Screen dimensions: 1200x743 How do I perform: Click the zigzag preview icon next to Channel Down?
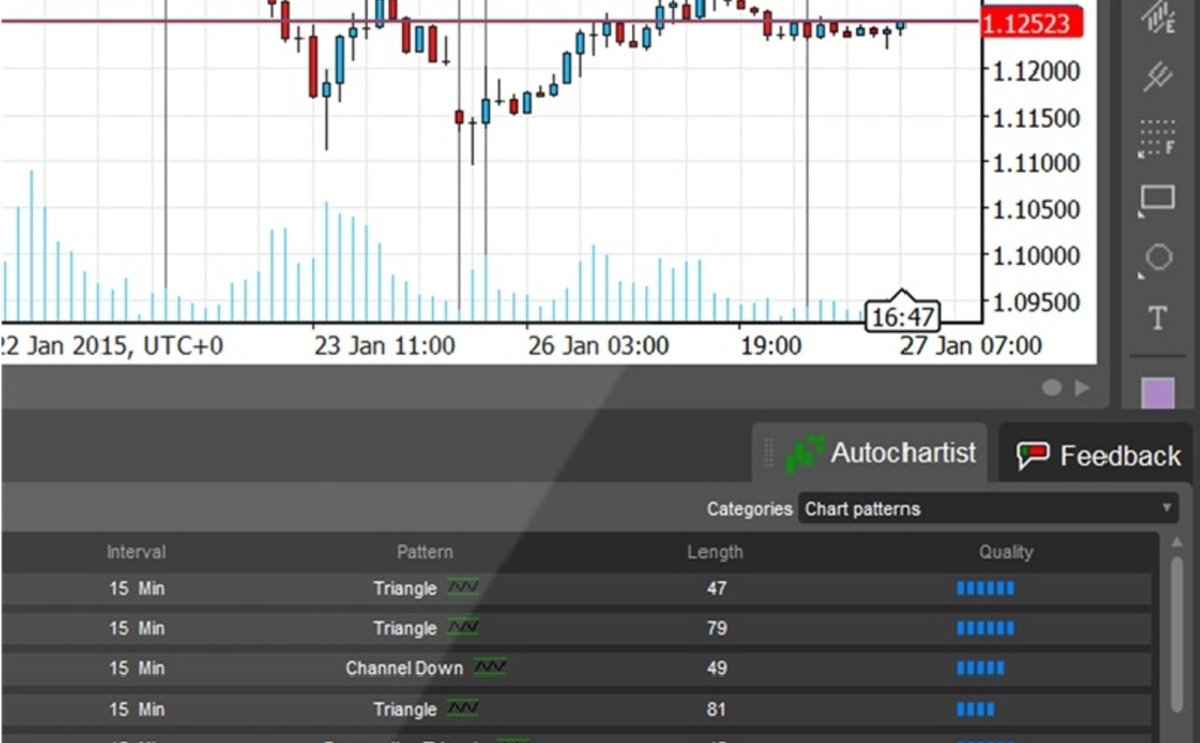tap(489, 668)
